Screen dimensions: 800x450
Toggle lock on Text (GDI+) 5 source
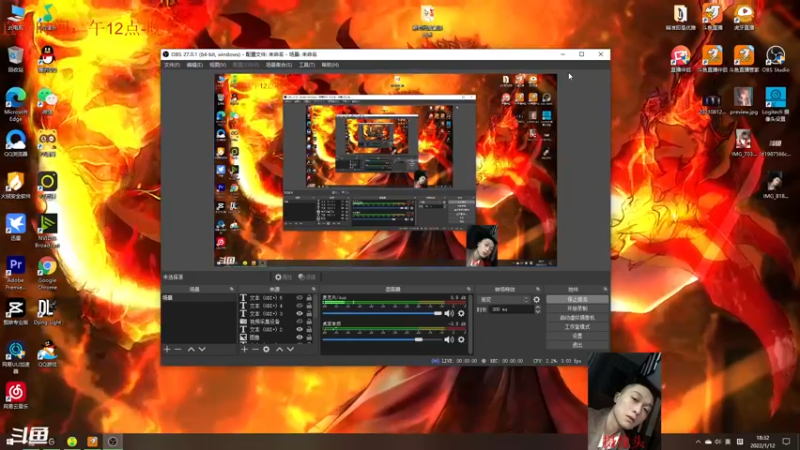[x=309, y=298]
